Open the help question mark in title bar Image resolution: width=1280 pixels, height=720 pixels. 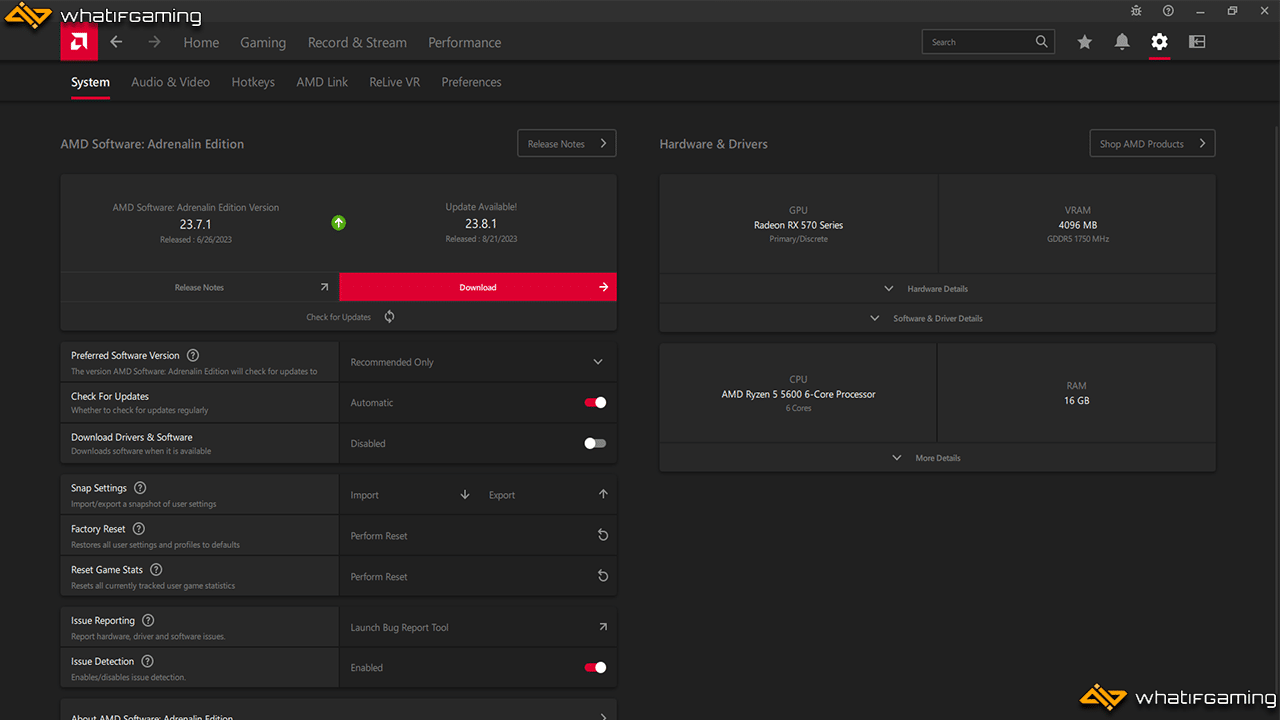(1168, 11)
